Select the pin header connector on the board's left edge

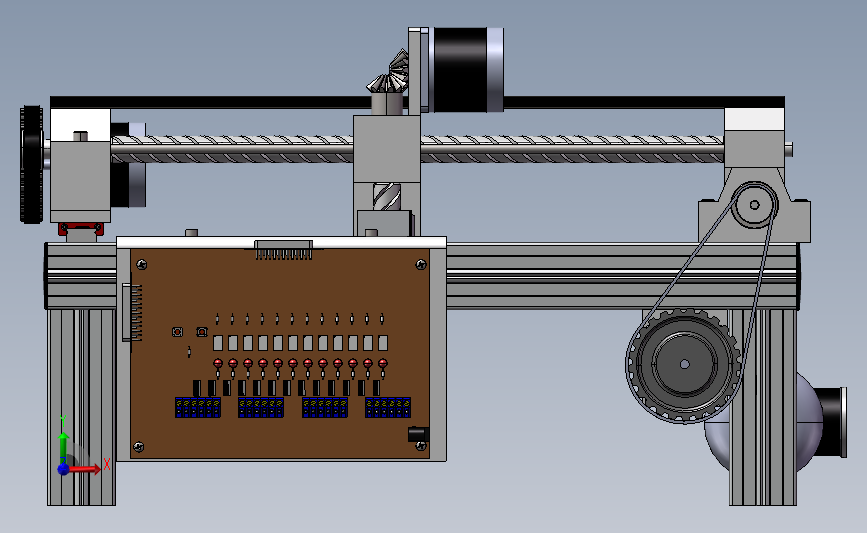pos(133,312)
